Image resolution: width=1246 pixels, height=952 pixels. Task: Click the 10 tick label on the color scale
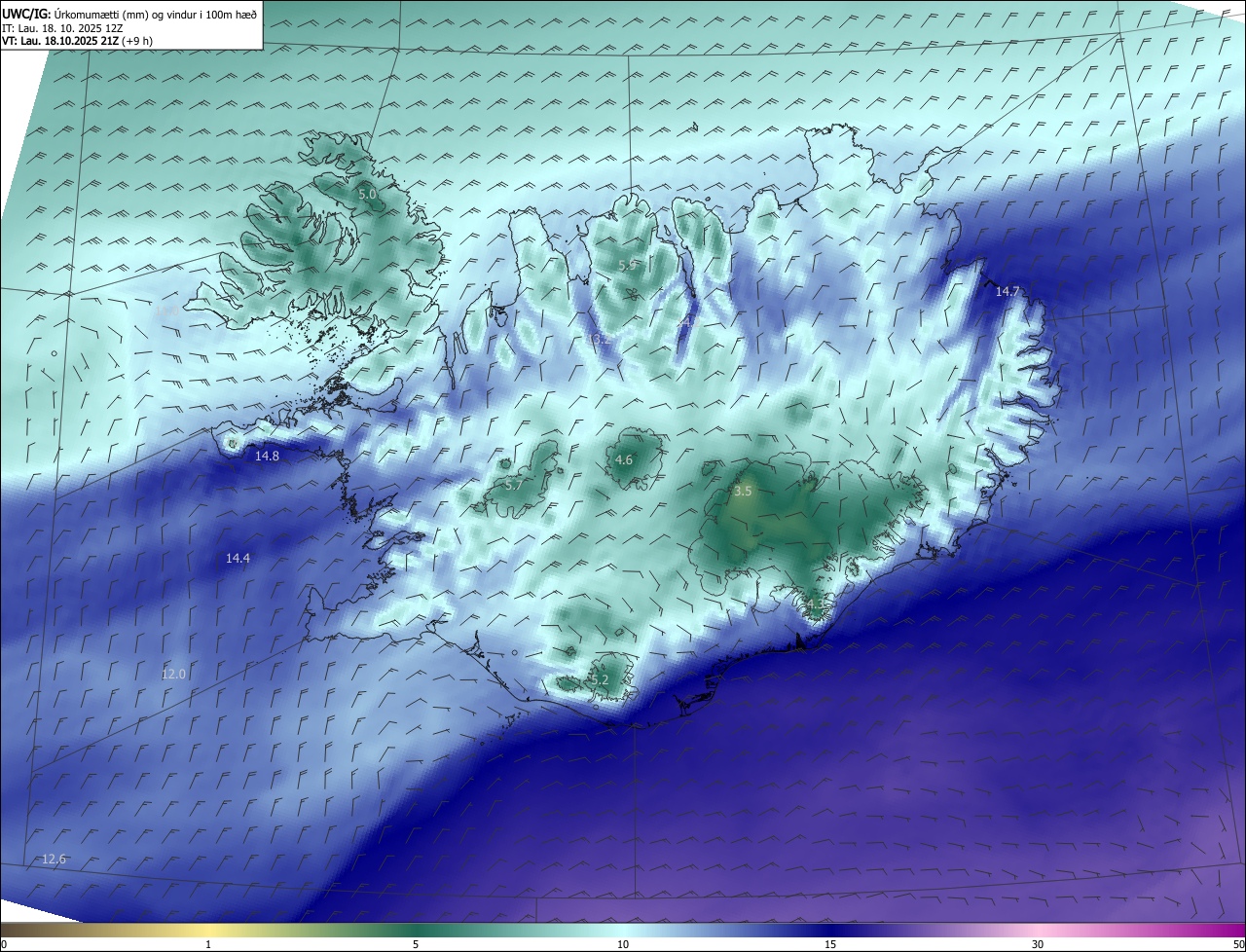[623, 944]
